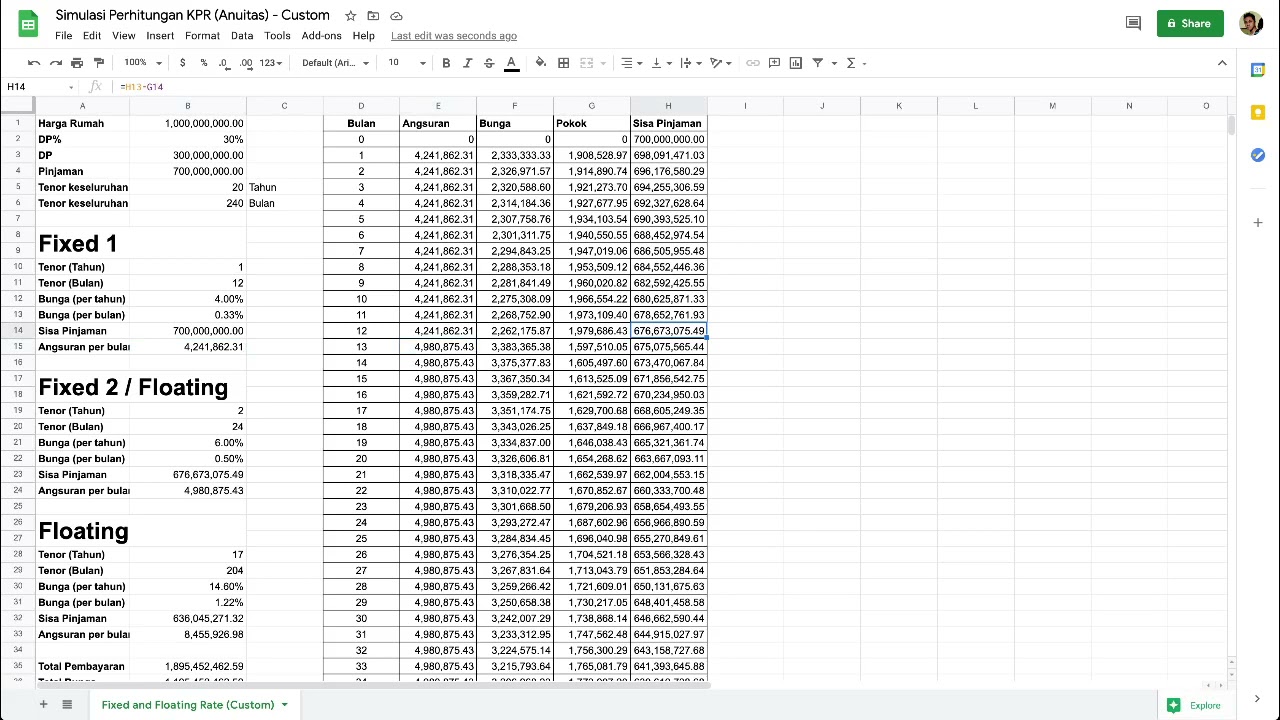Screen dimensions: 1280x720
Task: Click the green Share button
Action: tap(1190, 23)
